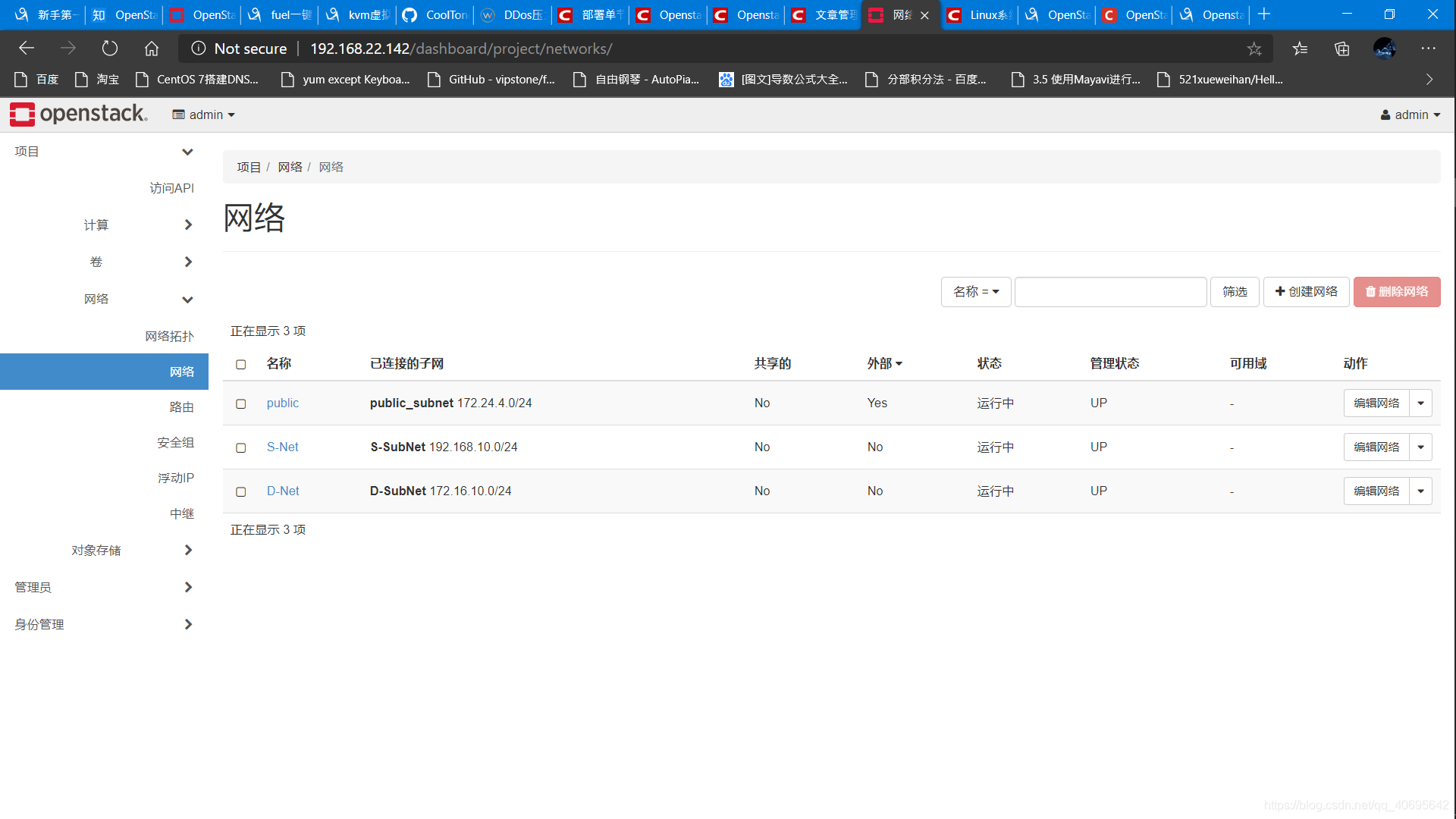Open the 3.5 使用Mayavi进行 bookmark
Viewport: 1456px width, 819px height.
click(1075, 80)
